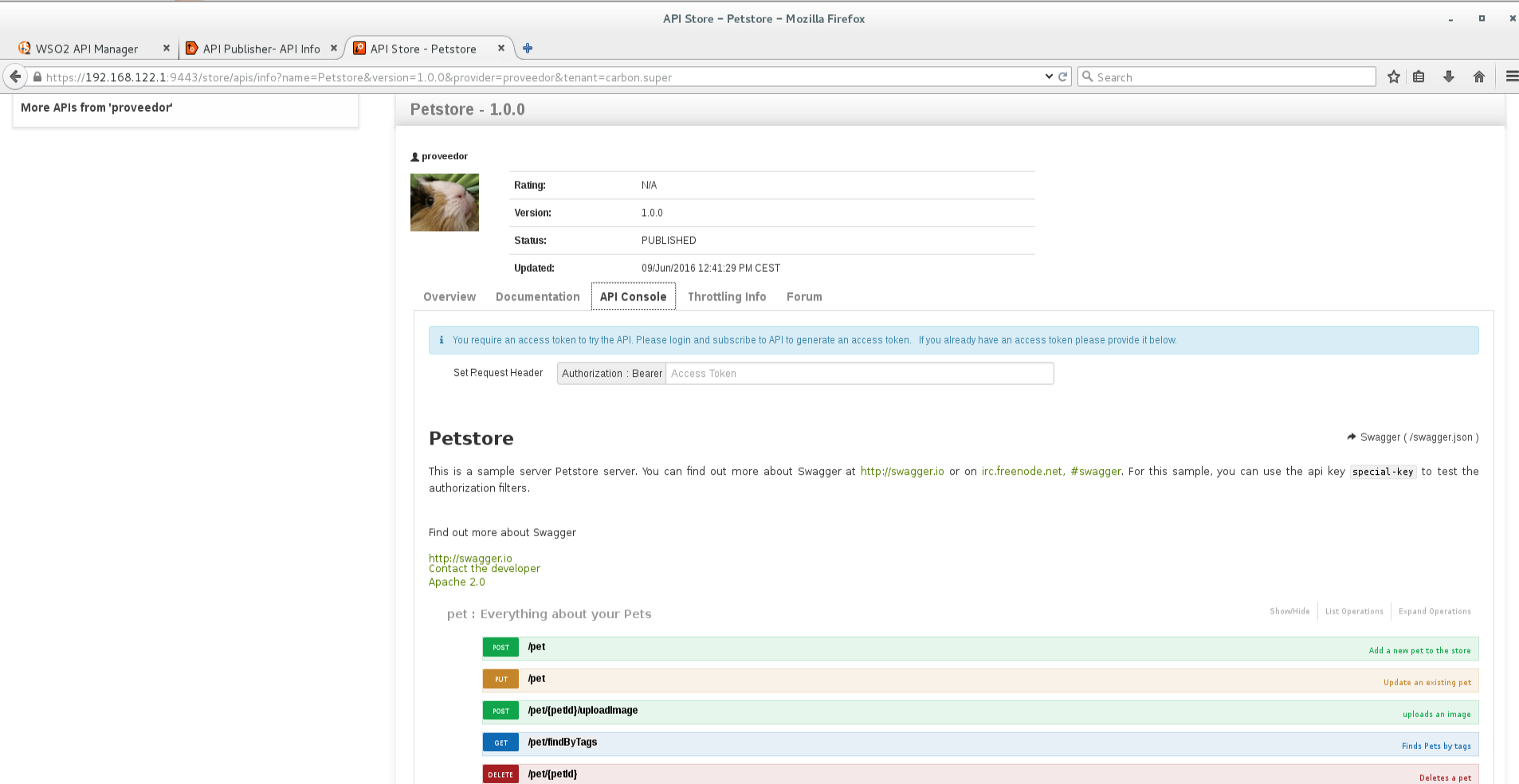Image resolution: width=1519 pixels, height=784 pixels.
Task: Expand the PUT /pet operation
Action: tap(537, 679)
